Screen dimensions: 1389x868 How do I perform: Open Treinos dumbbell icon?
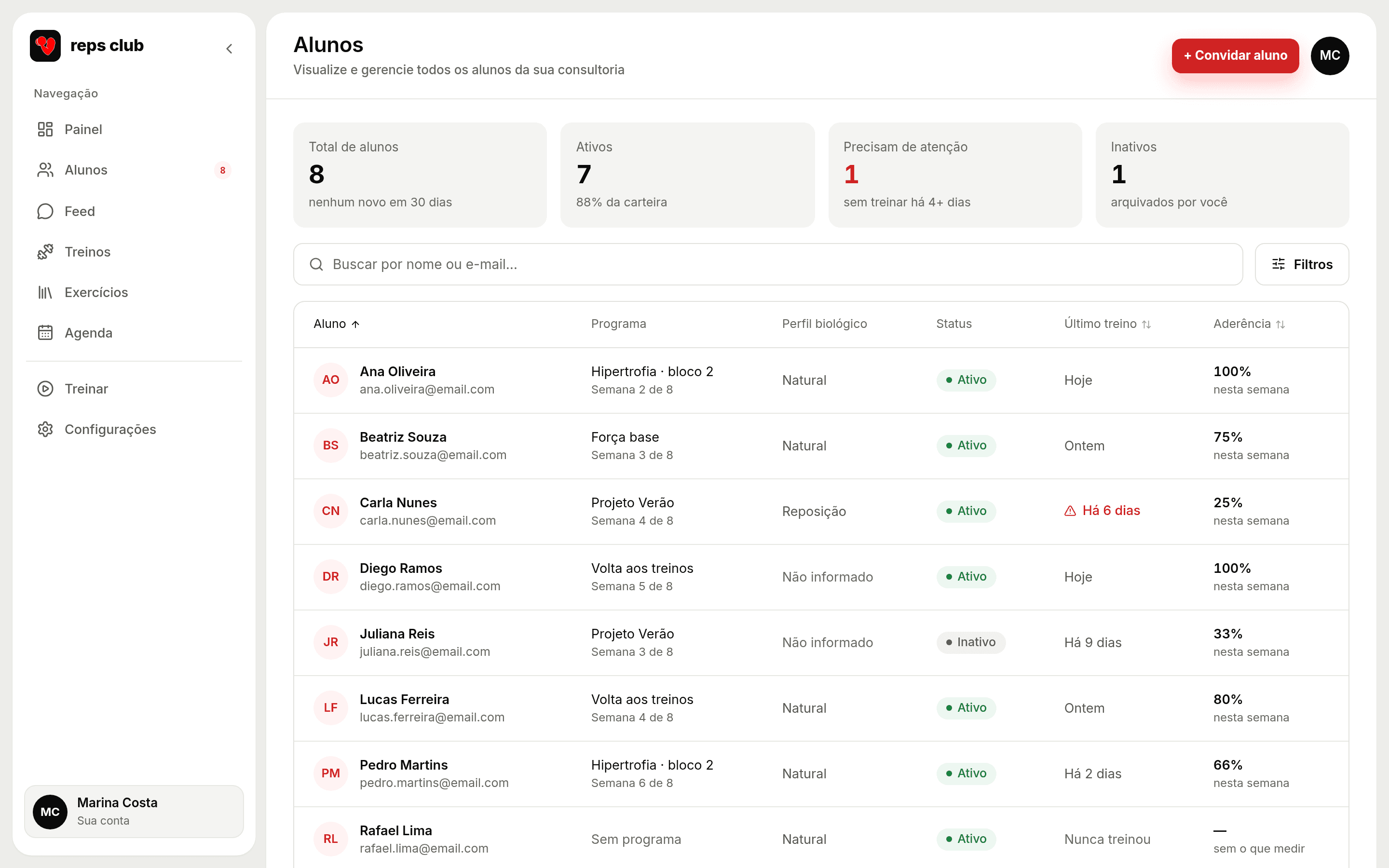click(x=45, y=251)
